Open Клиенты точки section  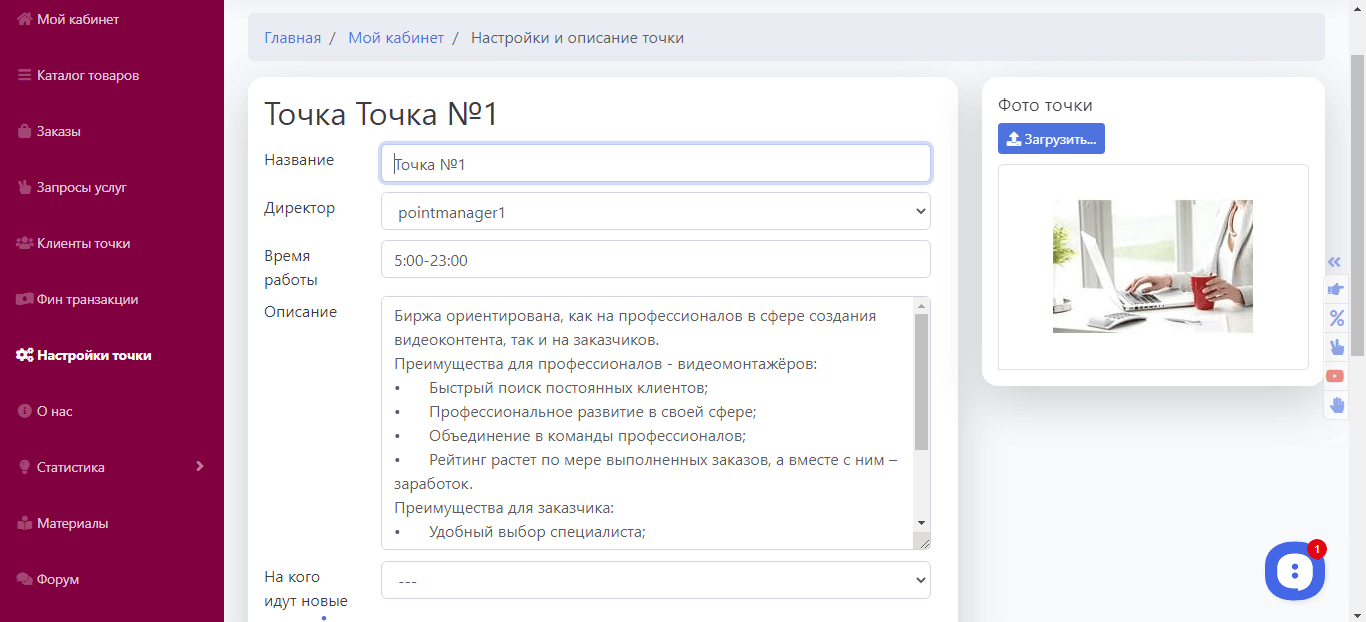83,243
